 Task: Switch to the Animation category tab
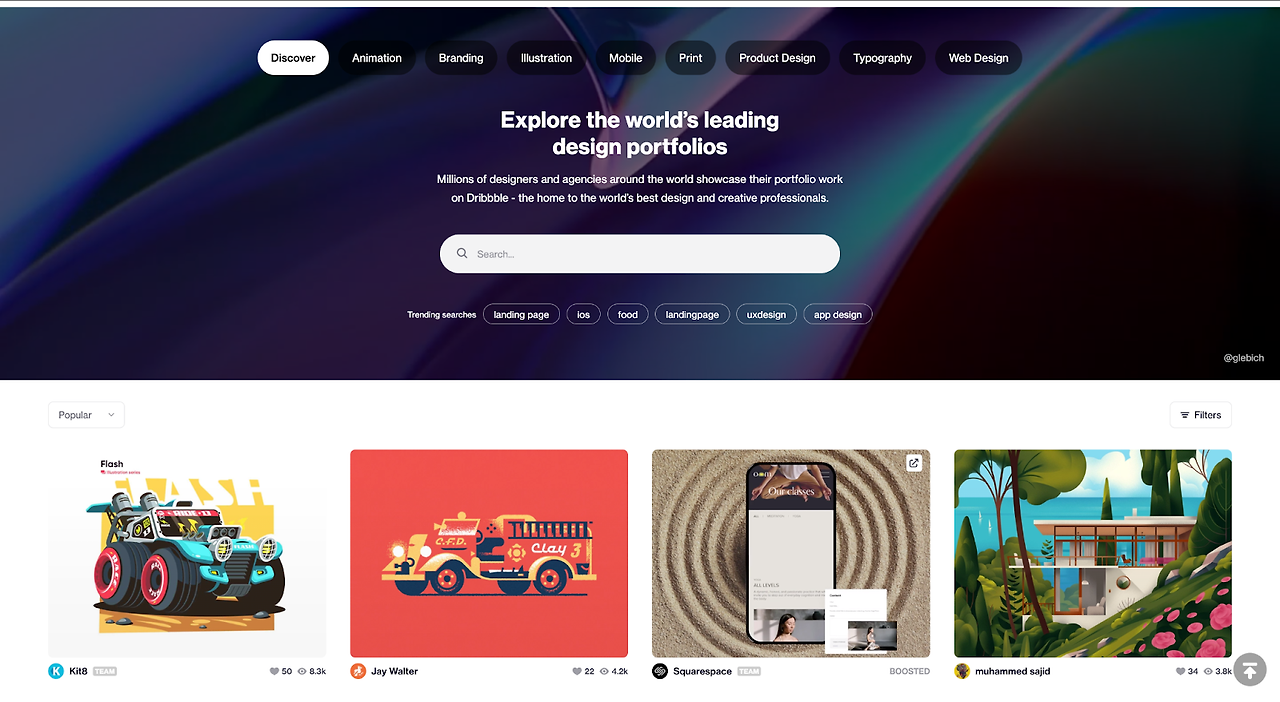click(x=377, y=58)
